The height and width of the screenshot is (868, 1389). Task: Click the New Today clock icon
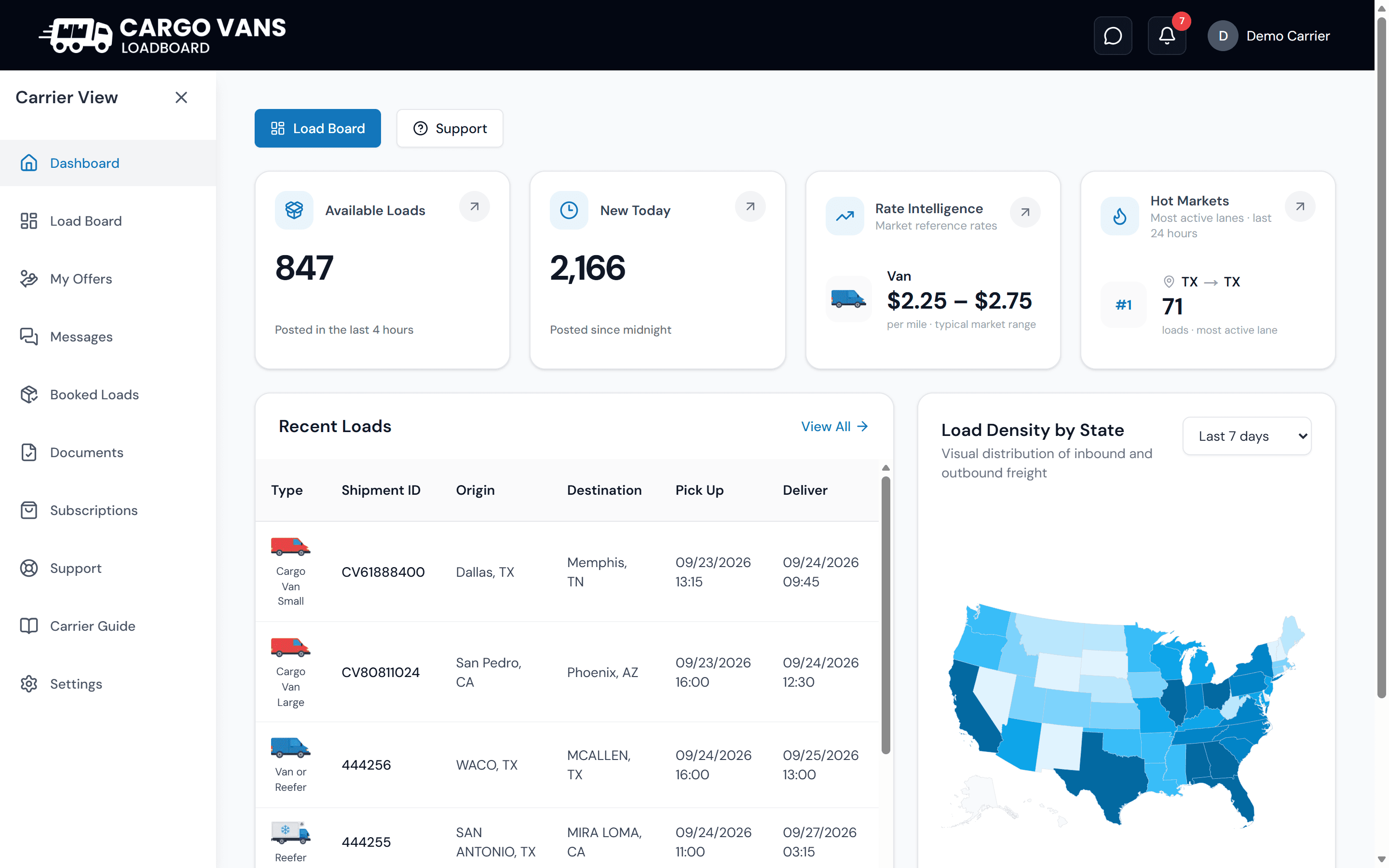coord(569,210)
